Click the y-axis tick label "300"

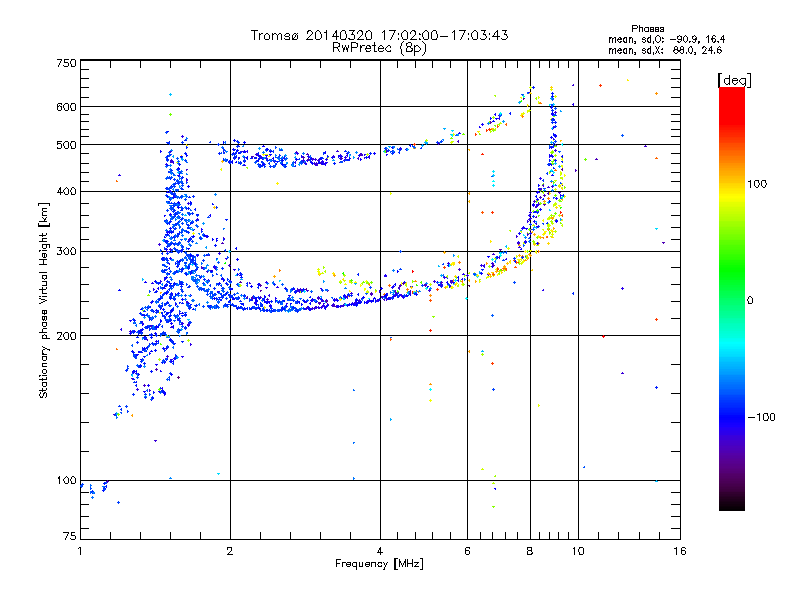pyautogui.click(x=66, y=252)
